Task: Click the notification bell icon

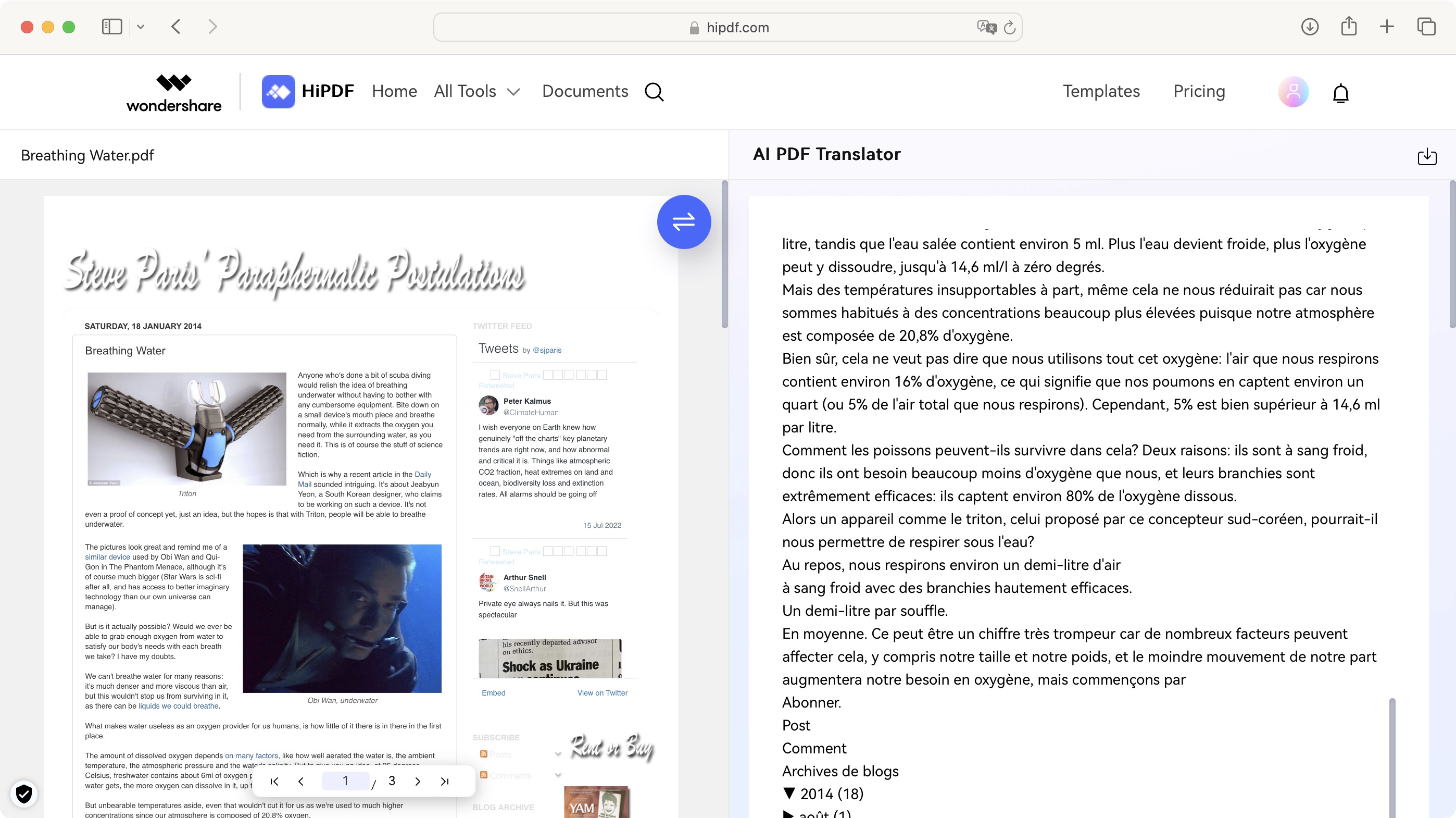Action: click(1341, 92)
